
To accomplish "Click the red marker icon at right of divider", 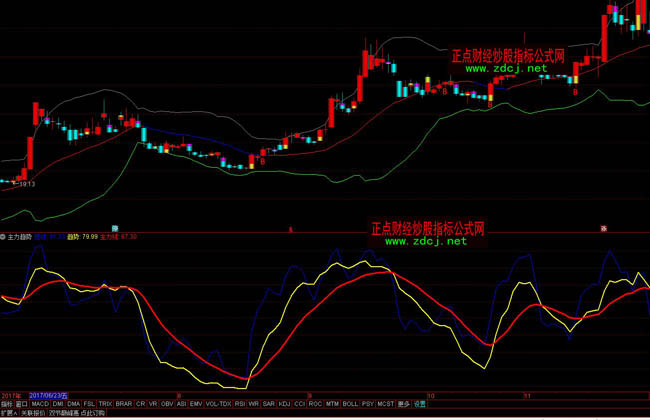I will click(x=603, y=229).
